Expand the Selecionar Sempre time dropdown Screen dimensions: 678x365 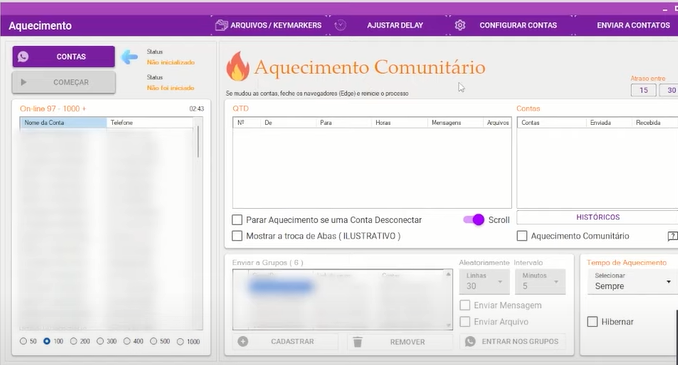click(x=633, y=282)
